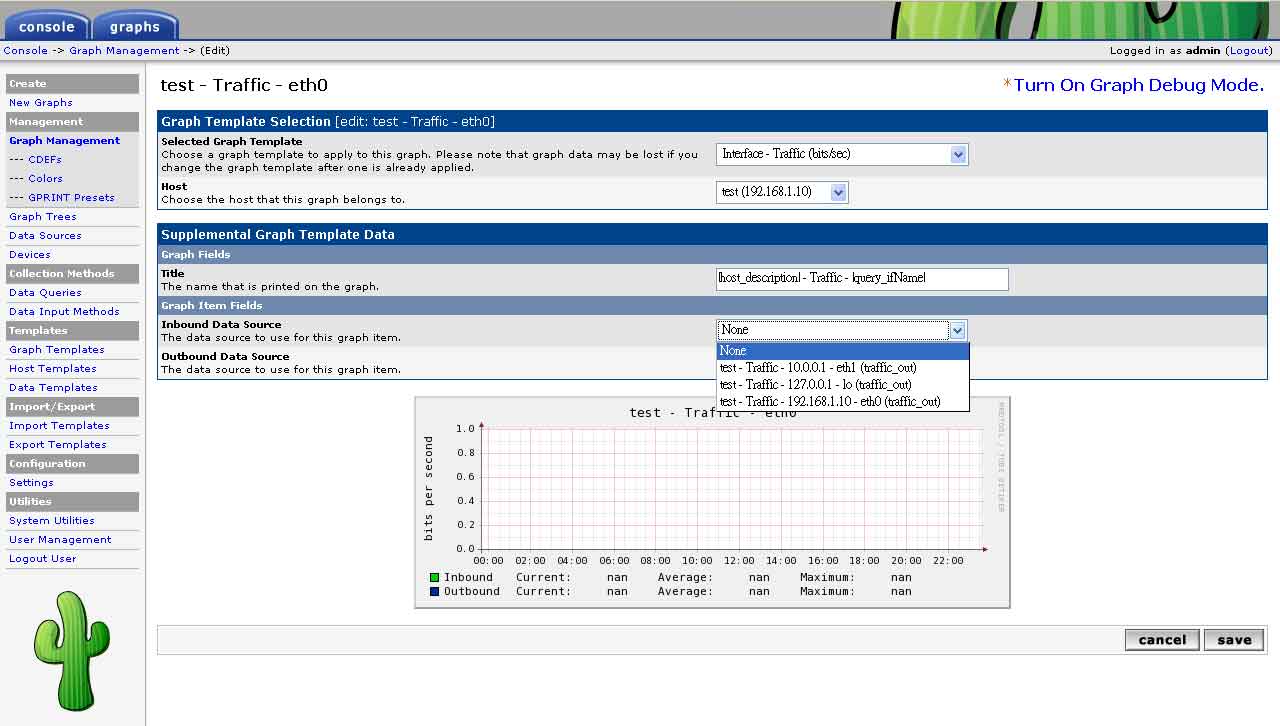This screenshot has height=726, width=1280.
Task: Click the Outbound Data Source label
Action: (225, 357)
